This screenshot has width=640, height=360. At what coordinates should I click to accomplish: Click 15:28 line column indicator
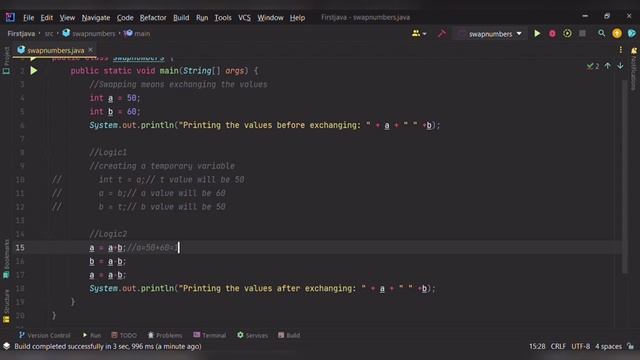[x=537, y=346]
